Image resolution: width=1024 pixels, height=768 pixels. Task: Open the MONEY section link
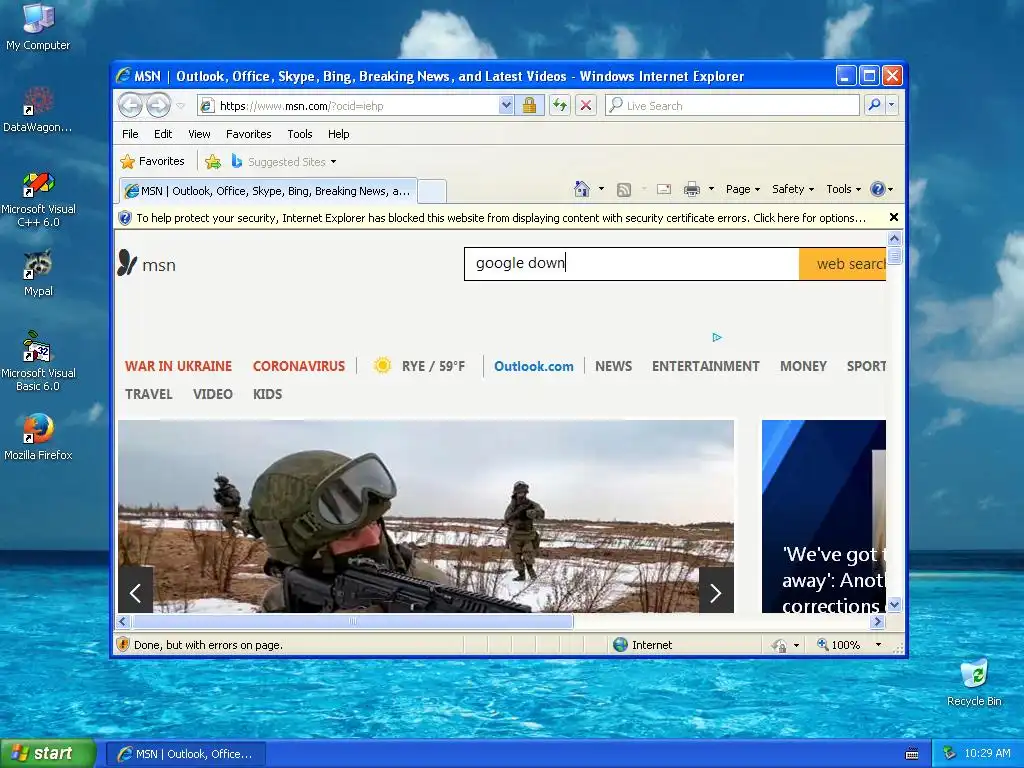coord(803,366)
